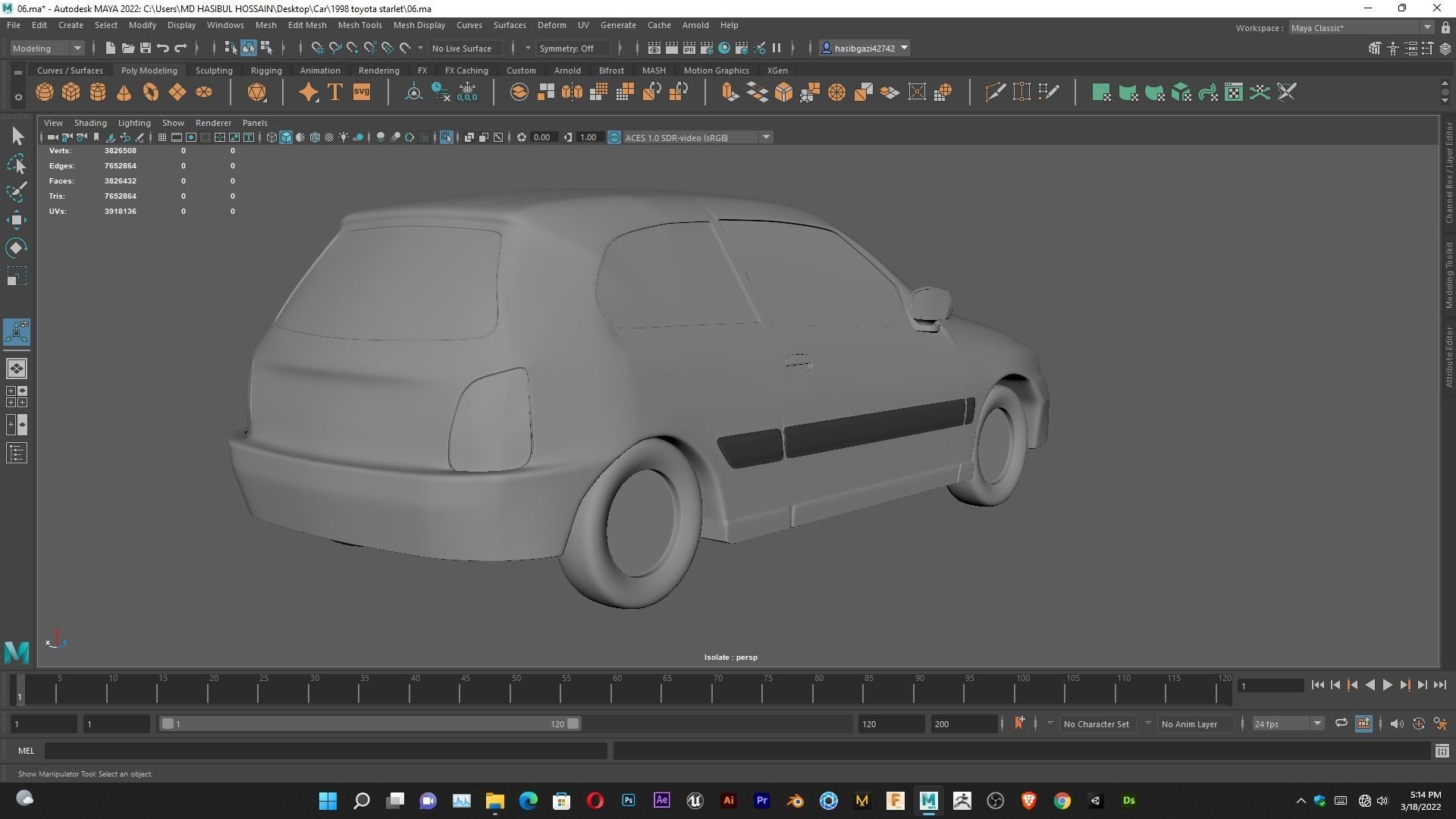Open the hasibgazi42742 account dropdown

[x=866, y=48]
